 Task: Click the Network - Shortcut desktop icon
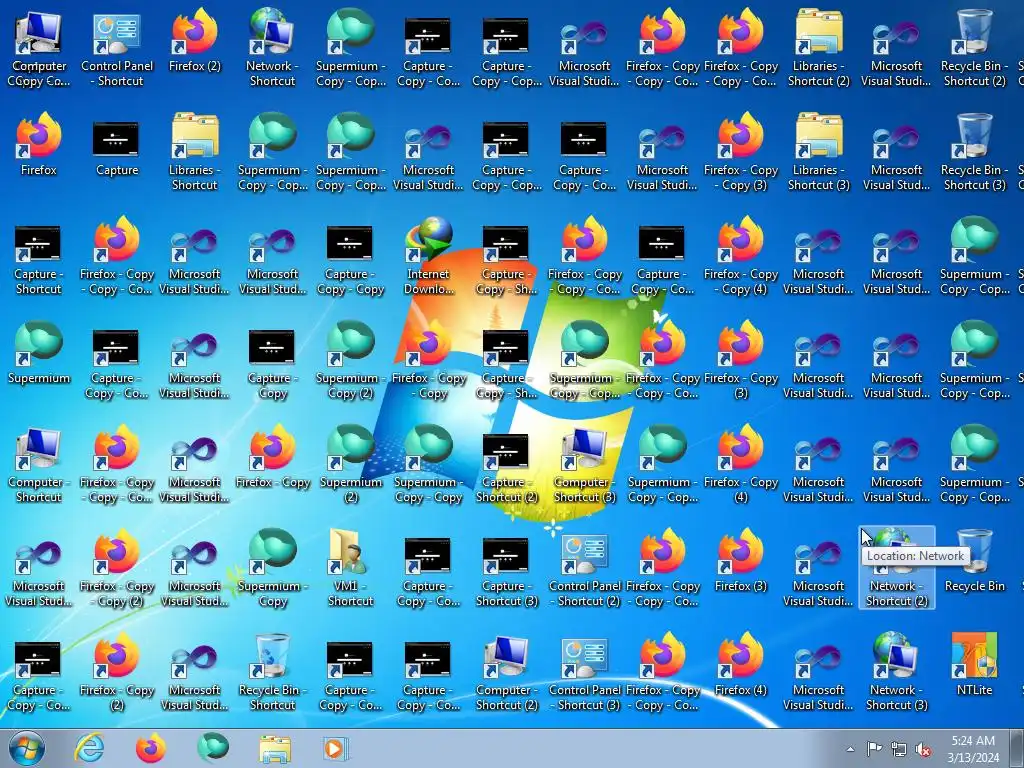point(272,47)
